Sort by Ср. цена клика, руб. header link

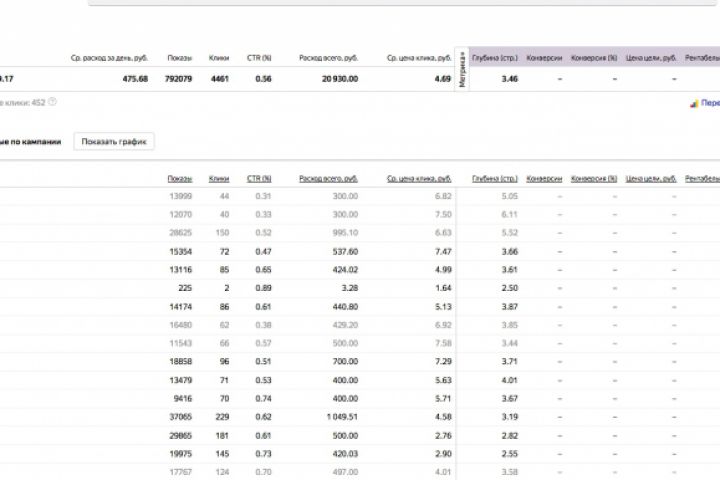point(419,179)
